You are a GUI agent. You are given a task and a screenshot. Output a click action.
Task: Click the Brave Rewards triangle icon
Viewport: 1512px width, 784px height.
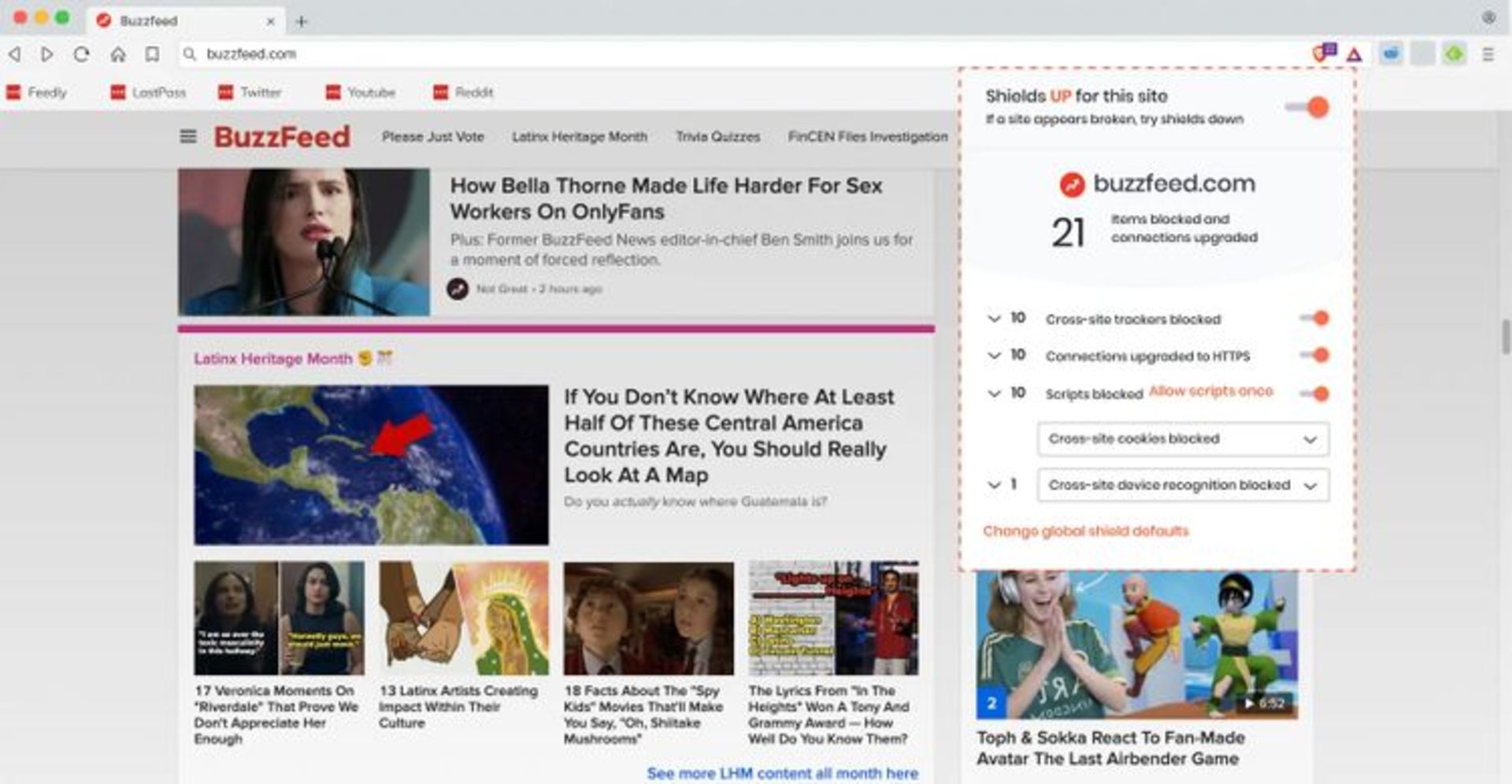(x=1354, y=54)
